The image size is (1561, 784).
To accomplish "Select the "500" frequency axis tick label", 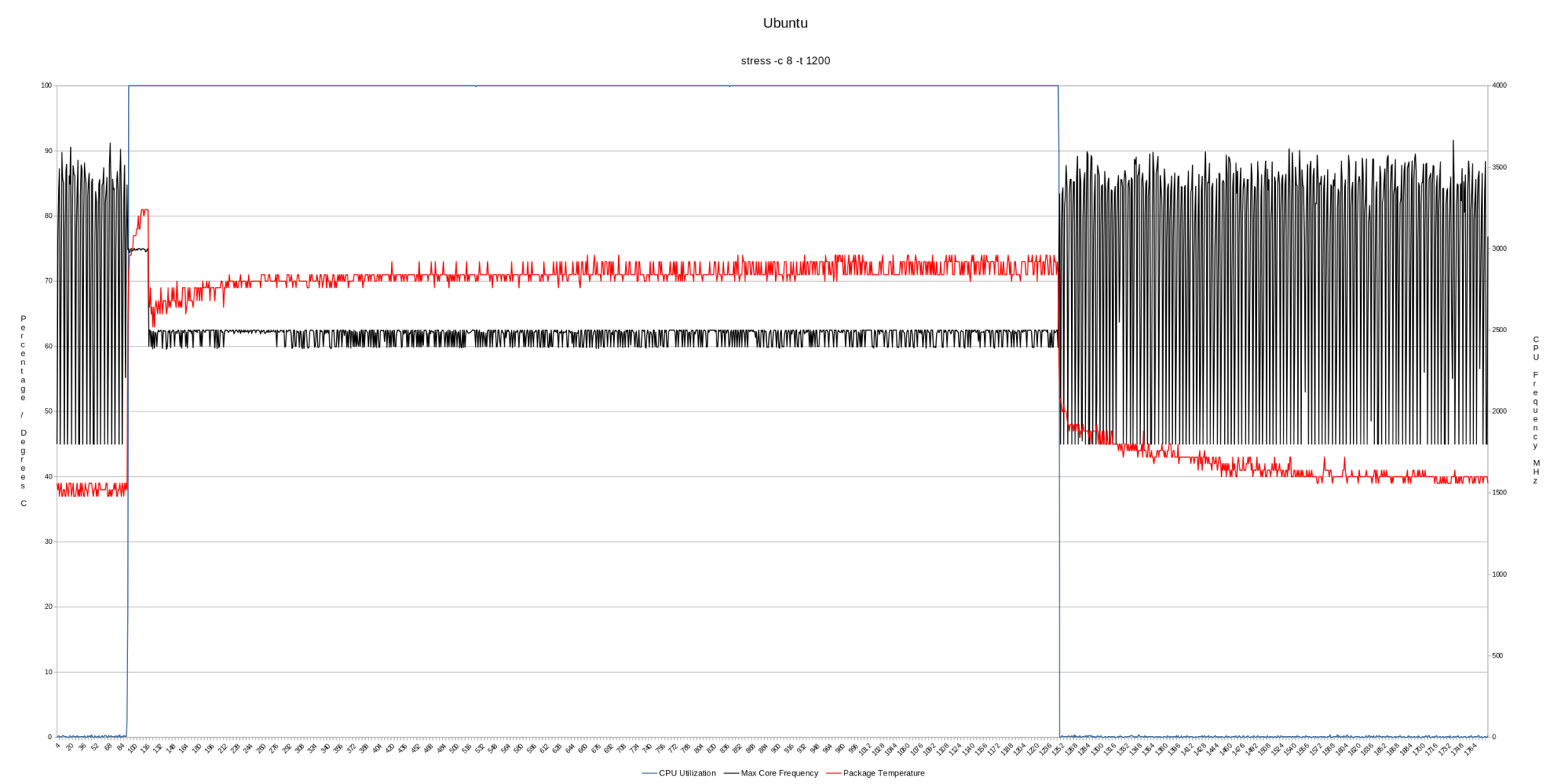I will pyautogui.click(x=1497, y=655).
